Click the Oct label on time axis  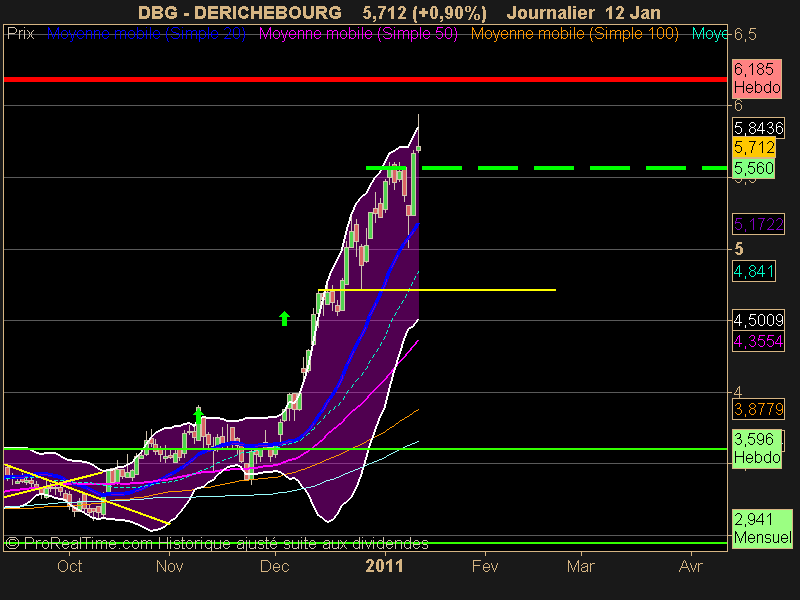(x=69, y=566)
